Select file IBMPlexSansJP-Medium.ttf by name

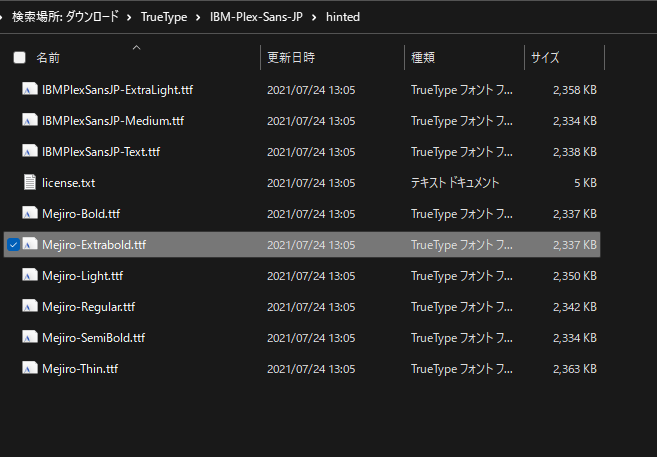click(x=113, y=121)
